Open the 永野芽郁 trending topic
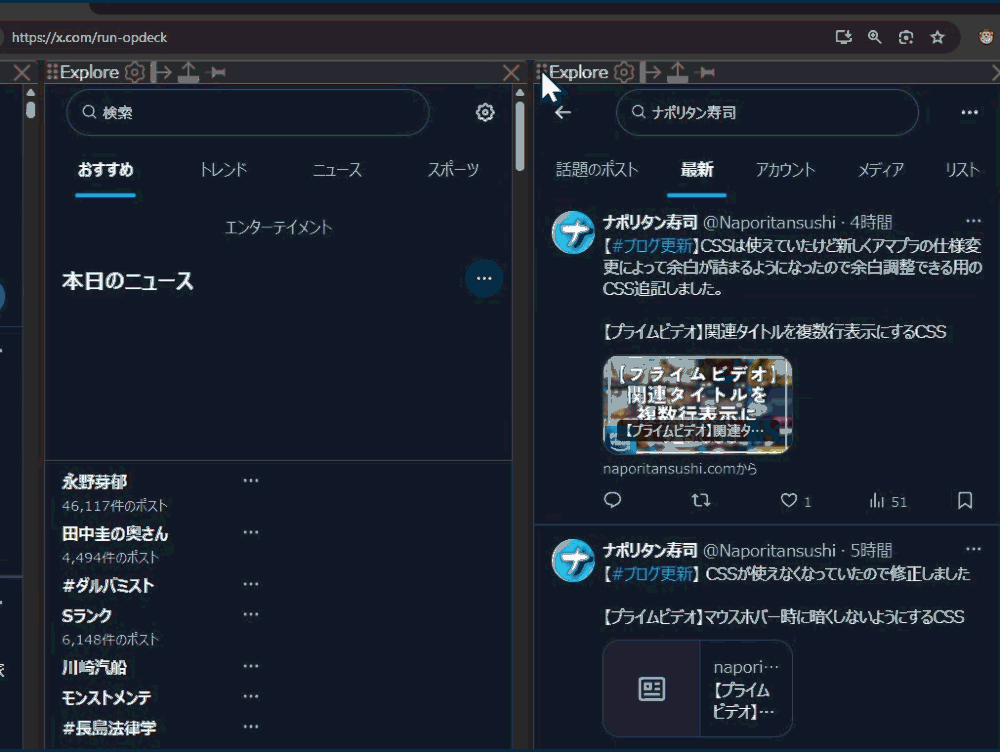The height and width of the screenshot is (752, 1000). 94,482
